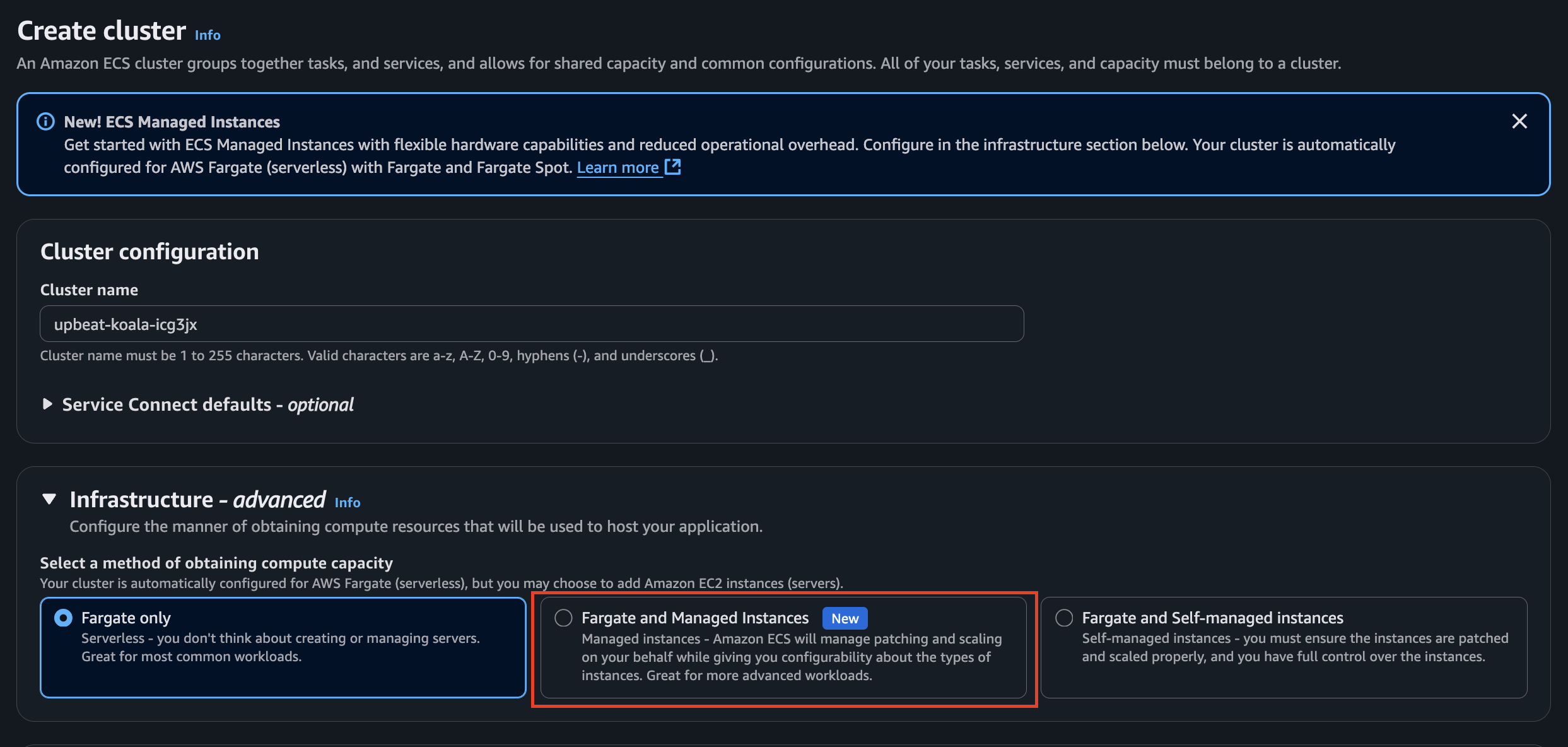
Task: Expand Service Connect defaults section
Action: pyautogui.click(x=47, y=404)
